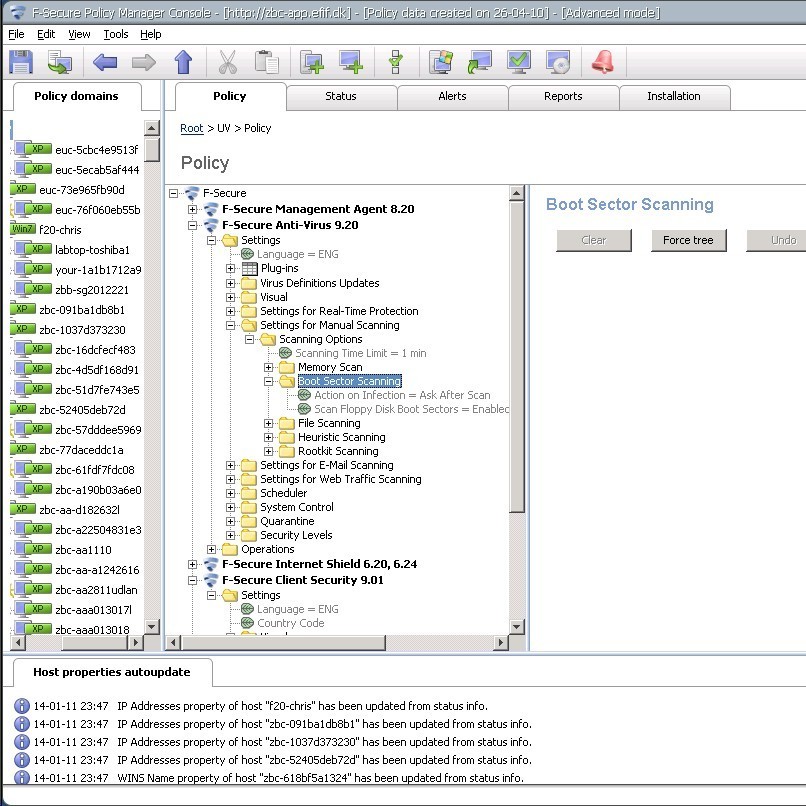Expand the F-Secure Management Agent 8.20 node
Screen dimensions: 806x806
tap(190, 211)
